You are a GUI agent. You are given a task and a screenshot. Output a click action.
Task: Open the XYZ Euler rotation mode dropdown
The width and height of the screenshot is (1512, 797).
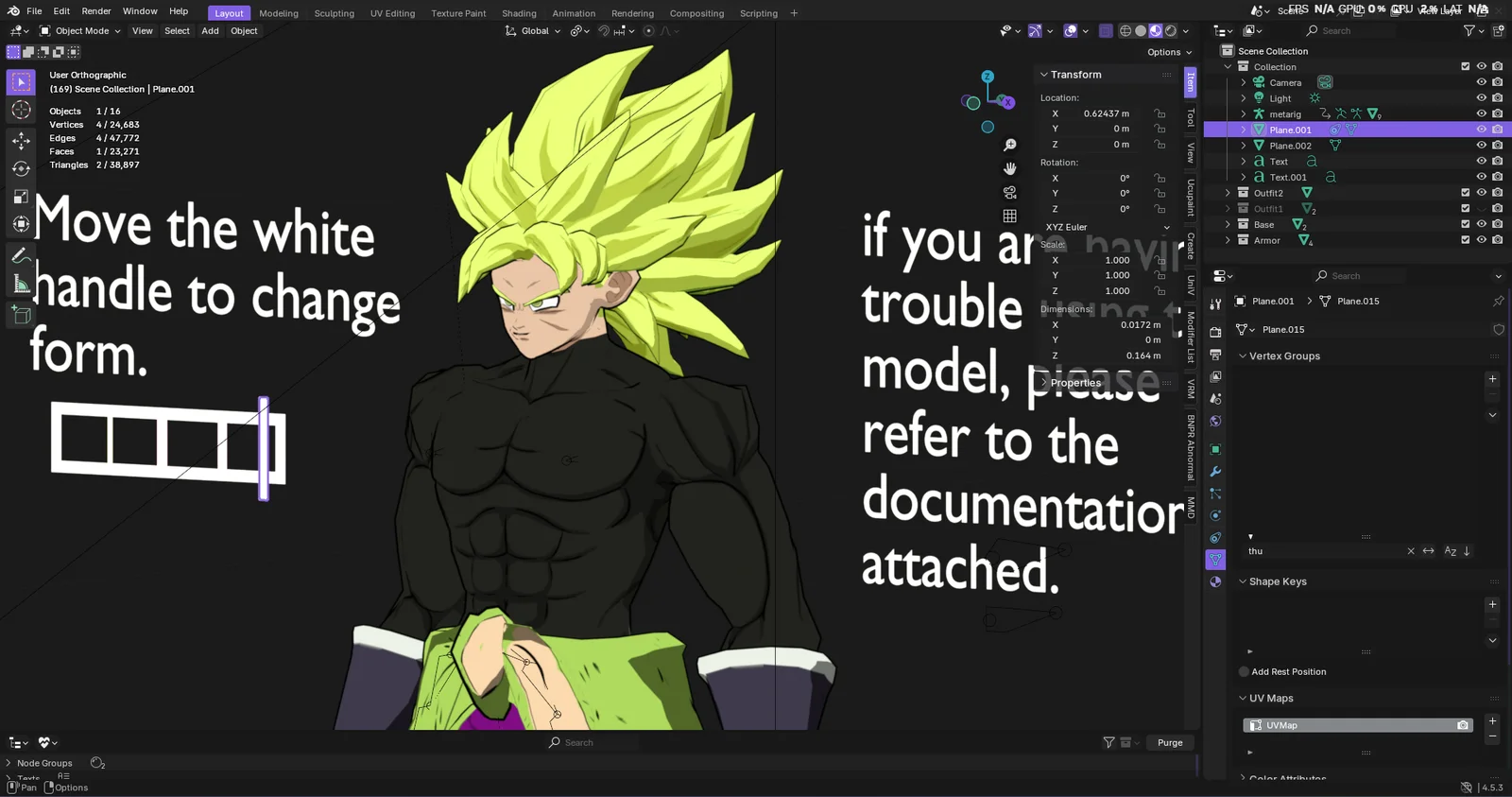[x=1107, y=227]
